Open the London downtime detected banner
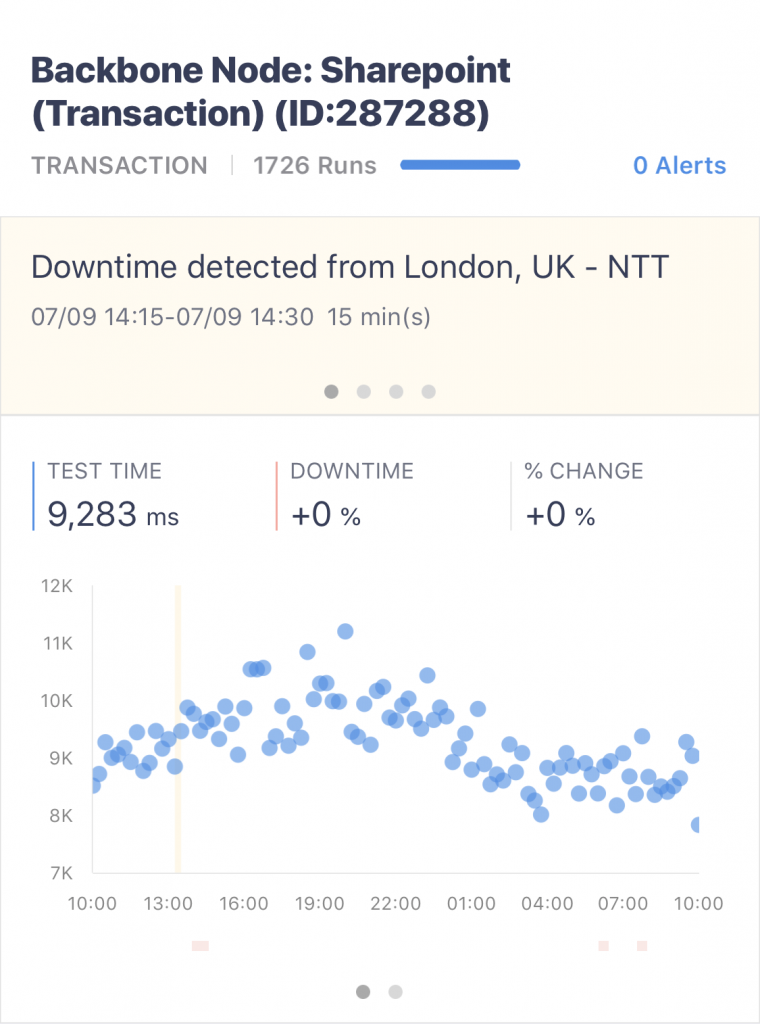Viewport: 760px width, 1024px height. tap(380, 315)
